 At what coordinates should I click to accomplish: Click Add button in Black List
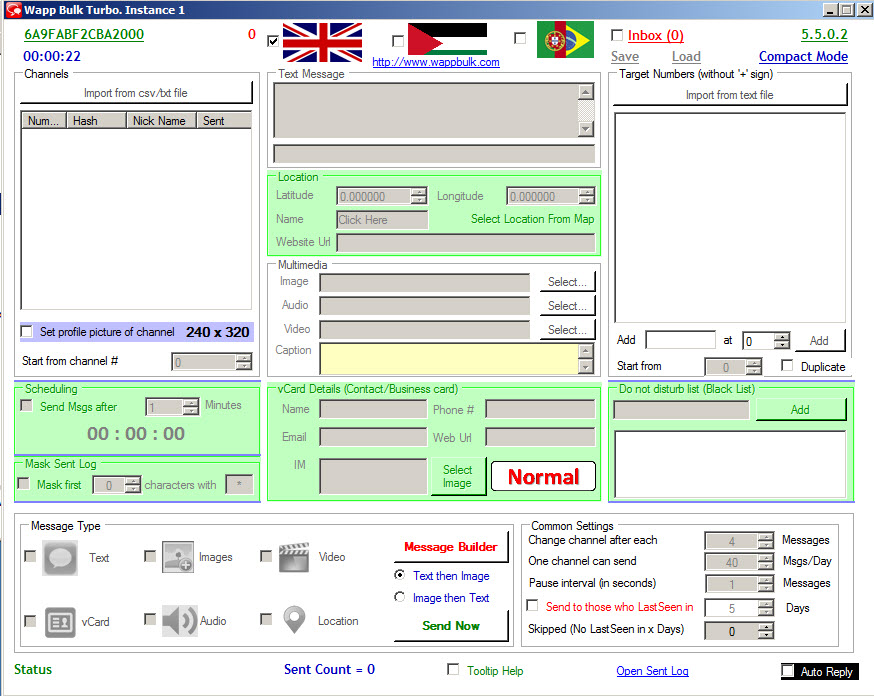[x=800, y=410]
